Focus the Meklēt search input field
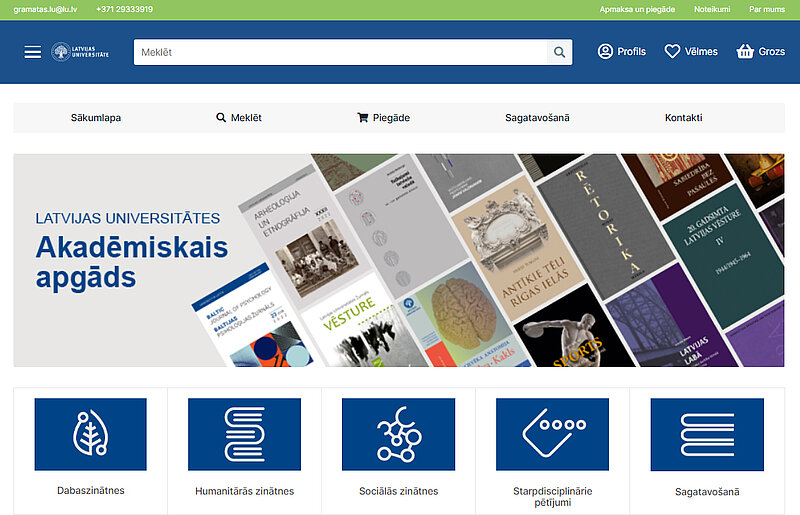 pyautogui.click(x=340, y=52)
